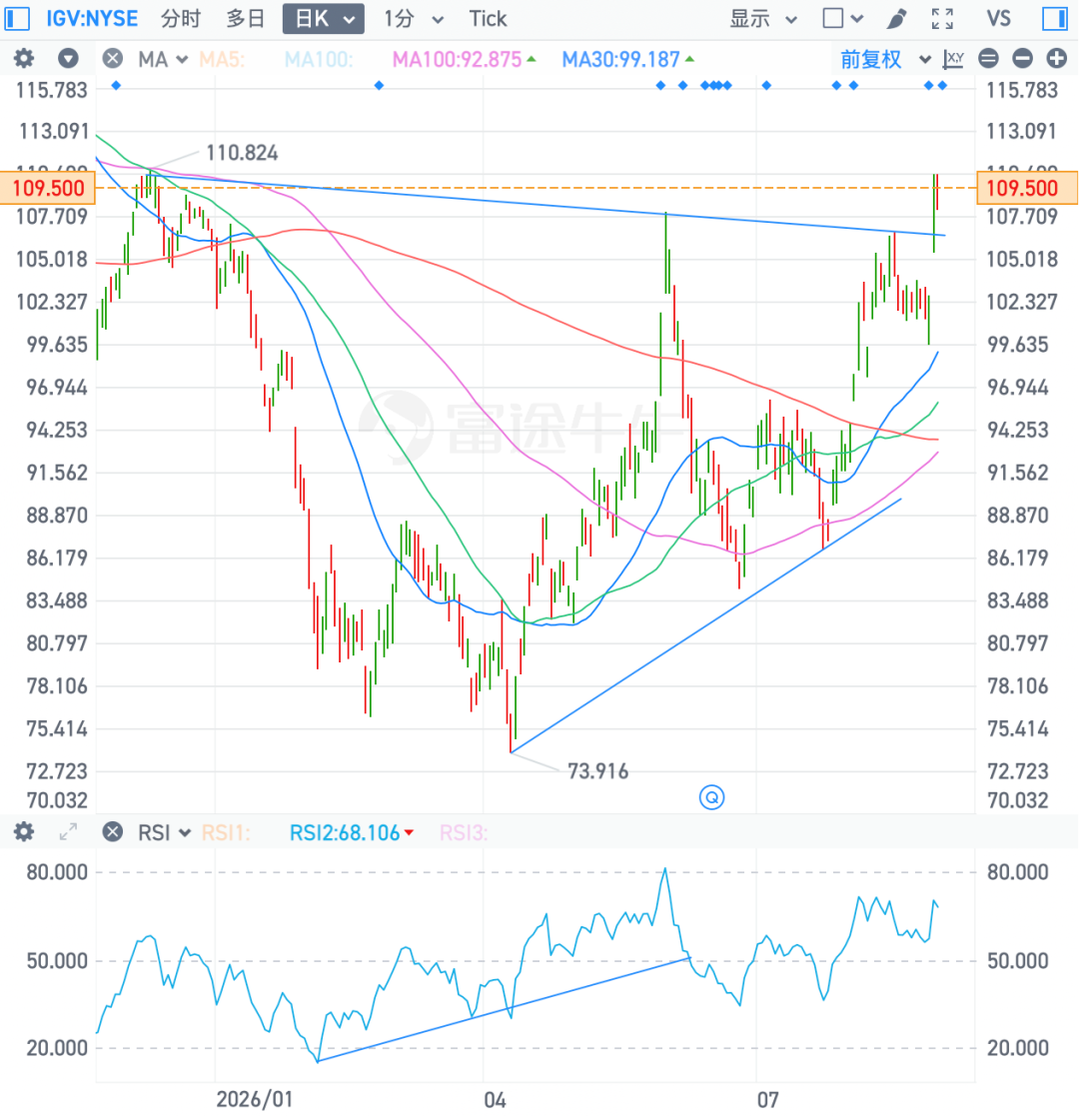
Task: Click the round collapse arrow beside the gear
Action: 69,59
